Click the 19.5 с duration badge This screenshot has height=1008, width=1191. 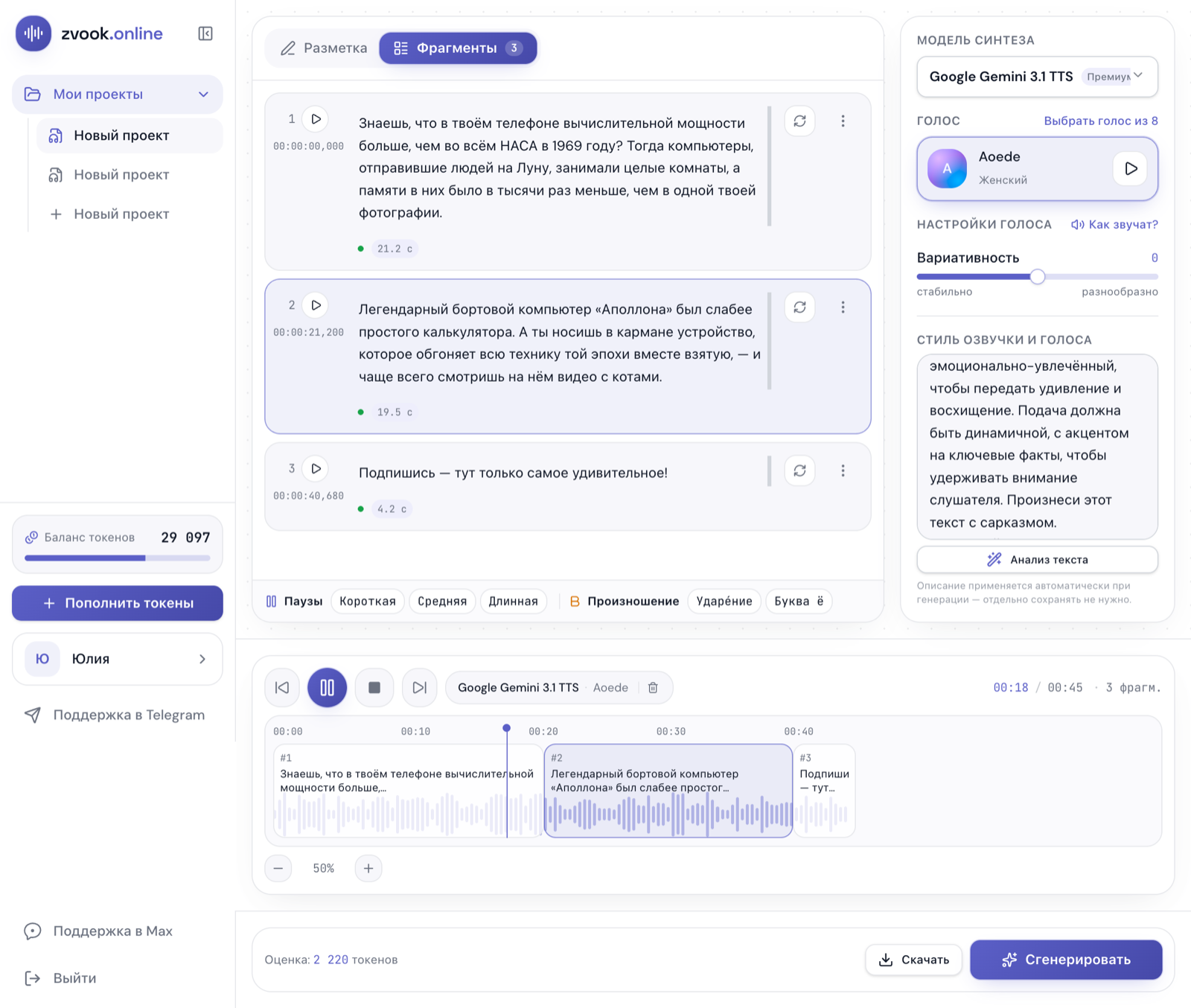point(395,412)
